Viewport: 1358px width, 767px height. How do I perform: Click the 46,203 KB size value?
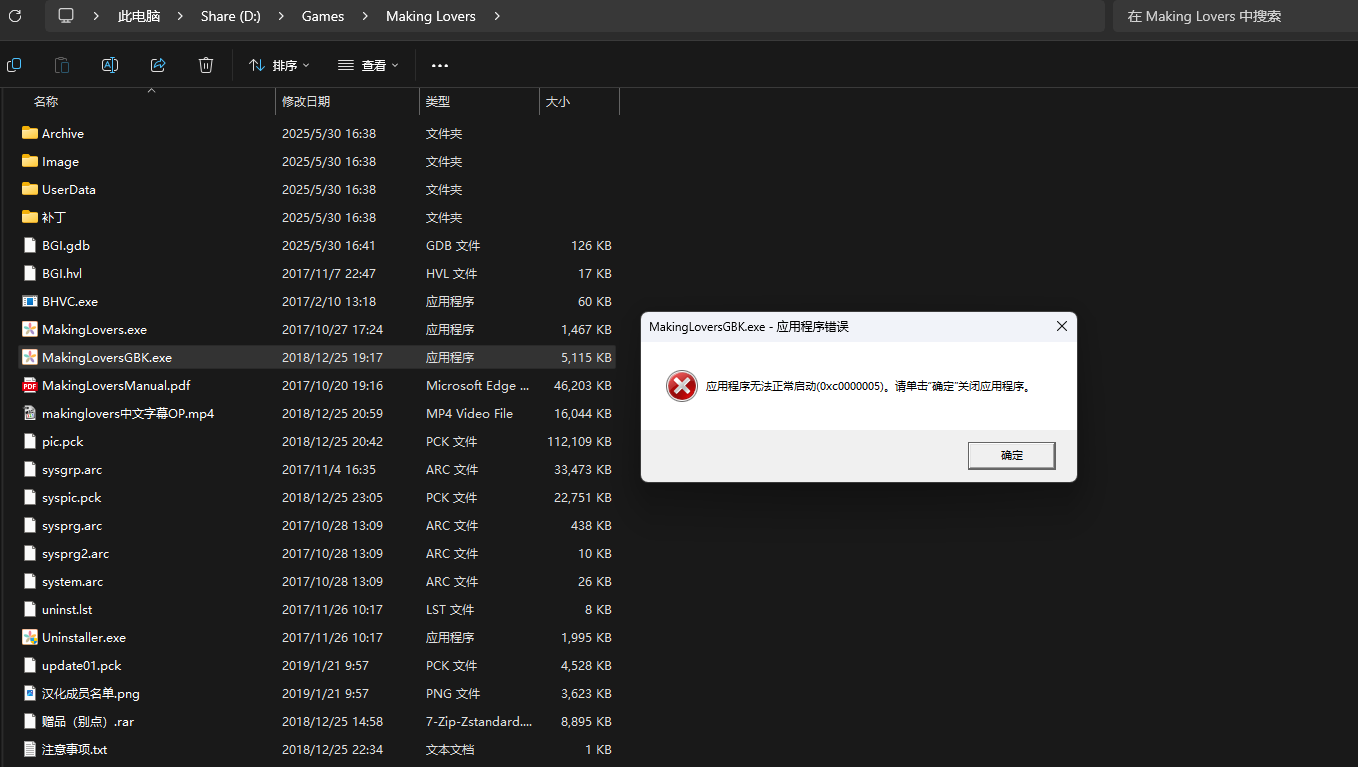pos(583,385)
